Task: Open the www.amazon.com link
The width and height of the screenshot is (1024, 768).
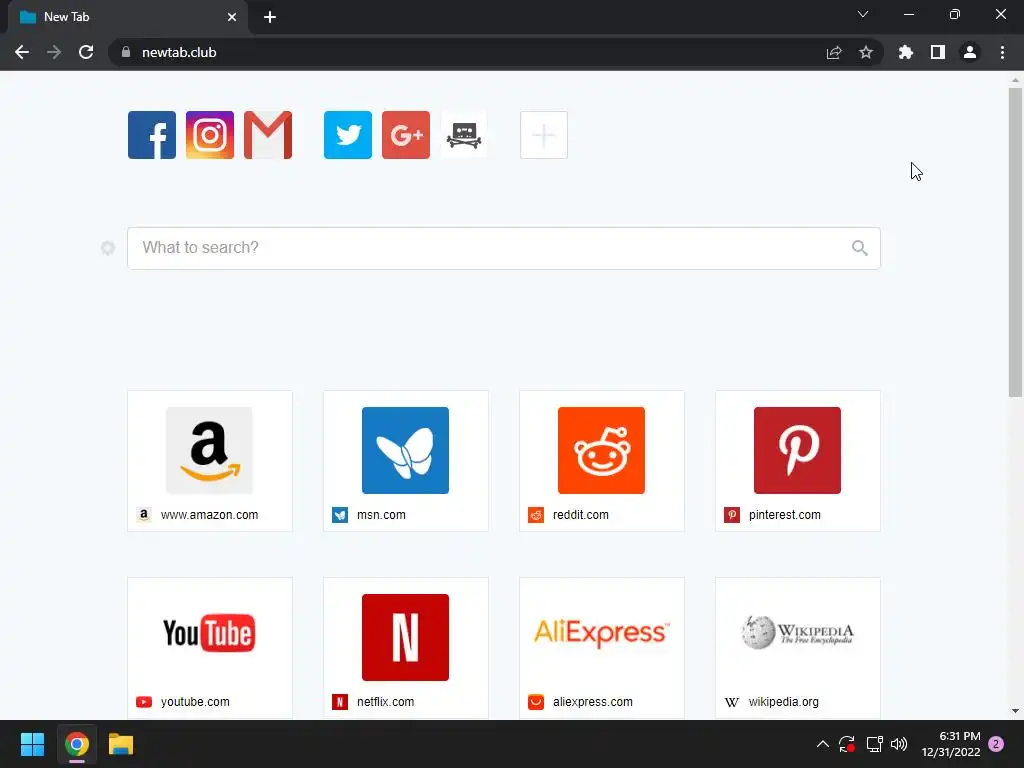Action: [x=209, y=515]
